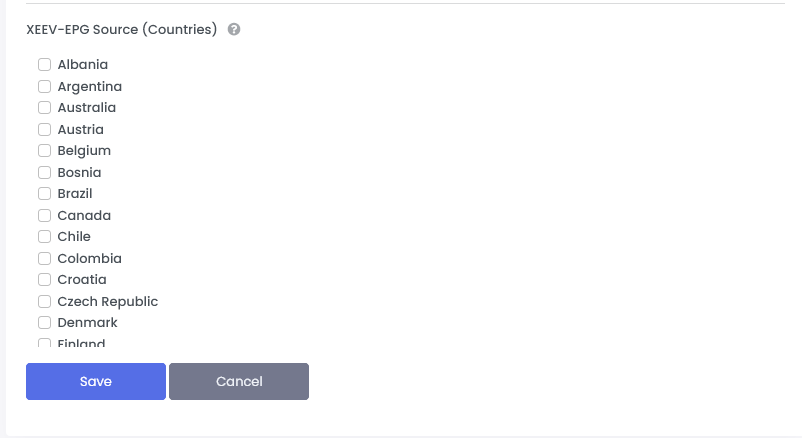
Task: Enable the Czech Republic checkbox
Action: pos(44,302)
